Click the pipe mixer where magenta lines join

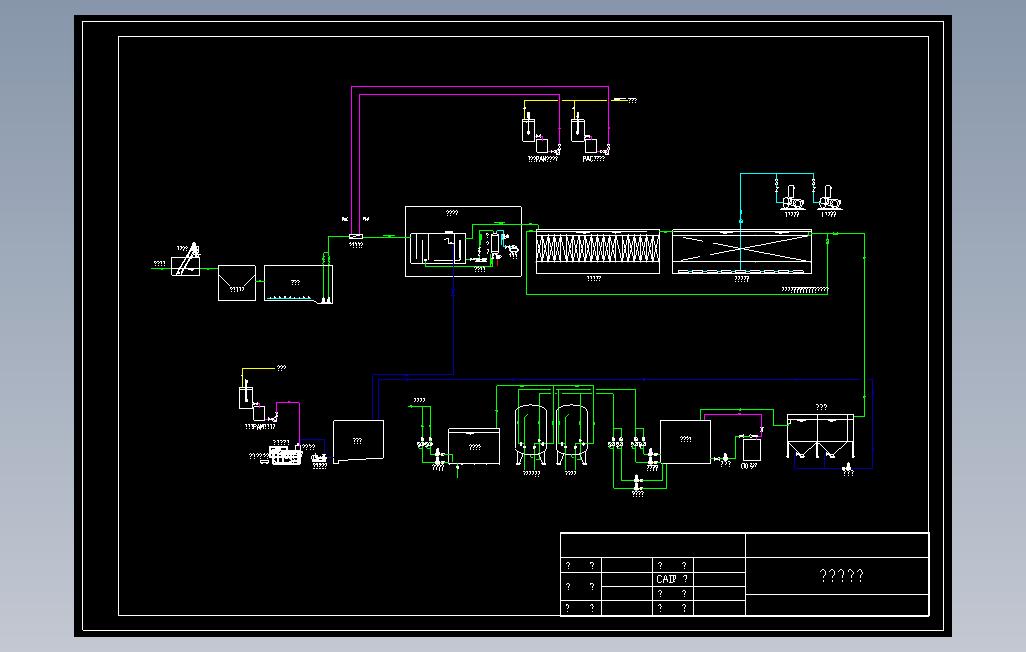pos(356,236)
